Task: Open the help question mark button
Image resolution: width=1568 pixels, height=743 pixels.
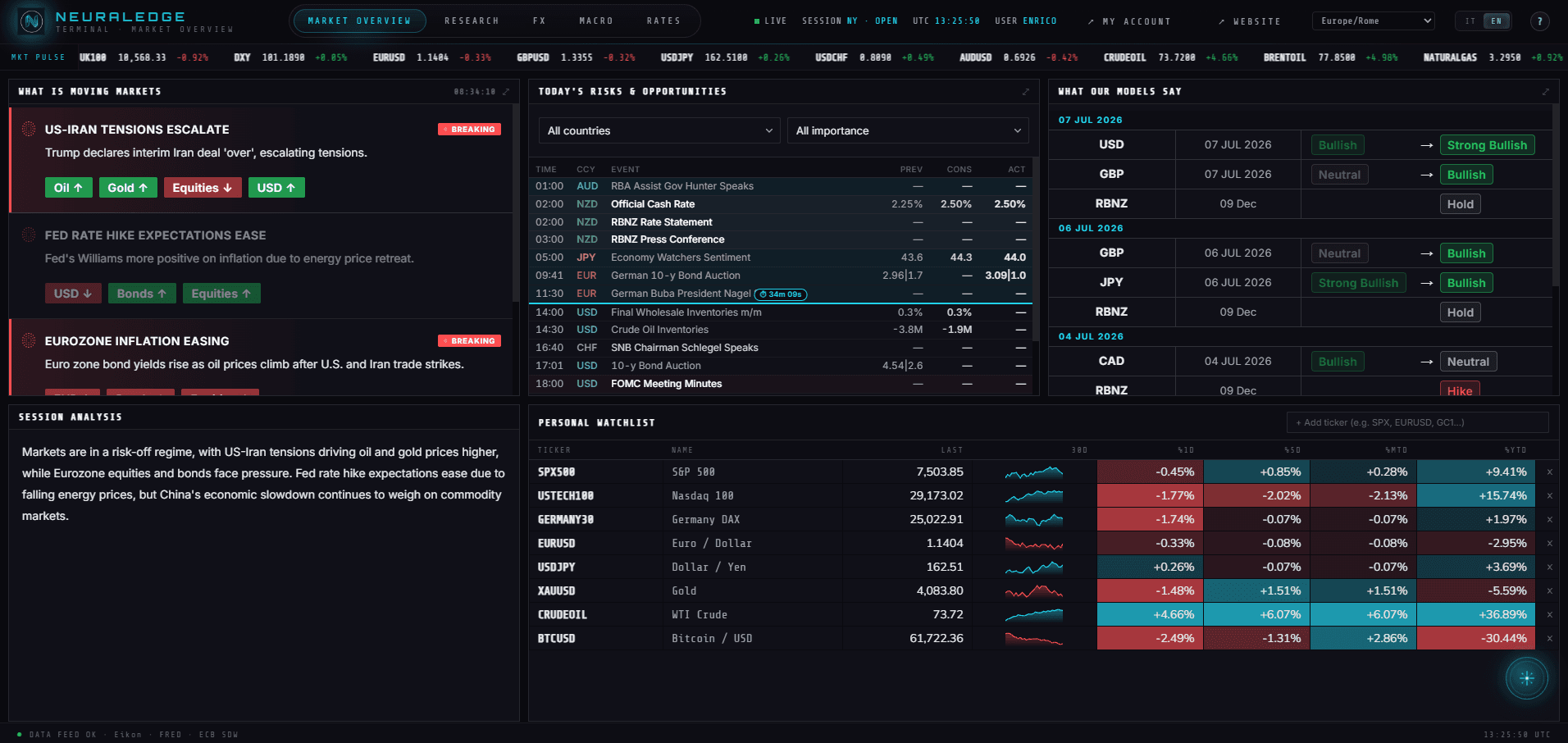Action: (x=1539, y=21)
